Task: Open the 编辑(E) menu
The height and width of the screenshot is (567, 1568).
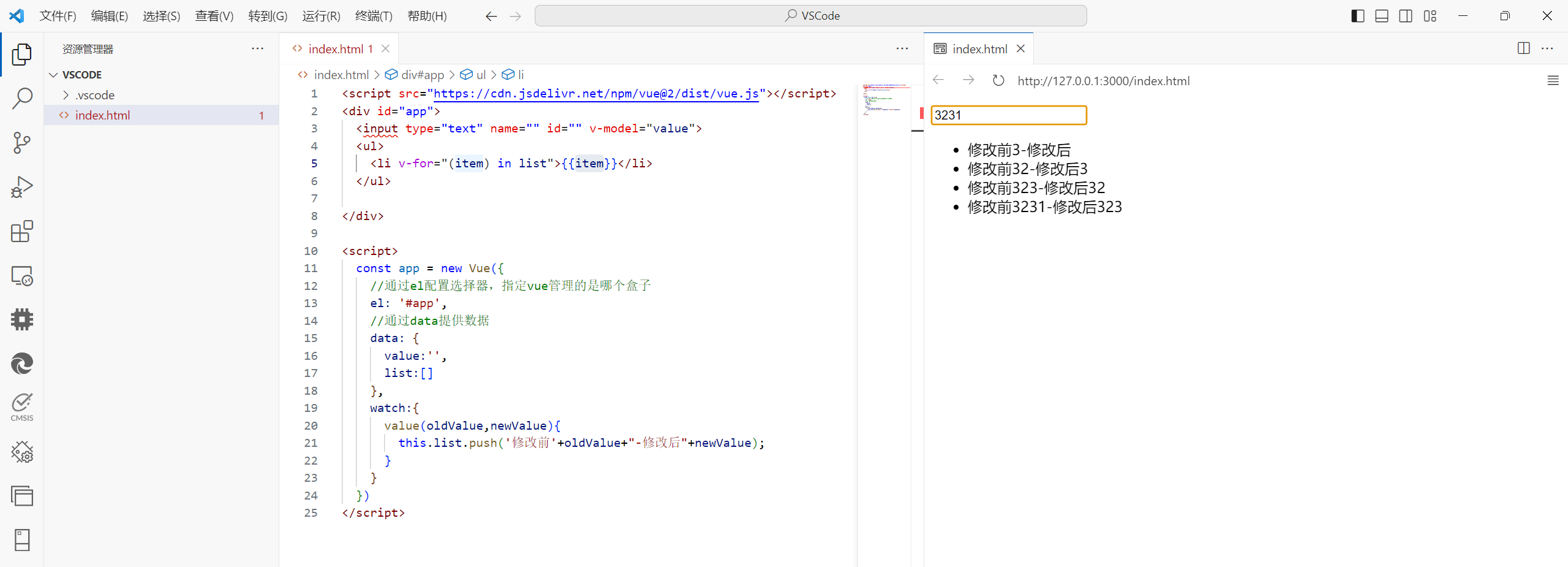Action: pos(110,16)
